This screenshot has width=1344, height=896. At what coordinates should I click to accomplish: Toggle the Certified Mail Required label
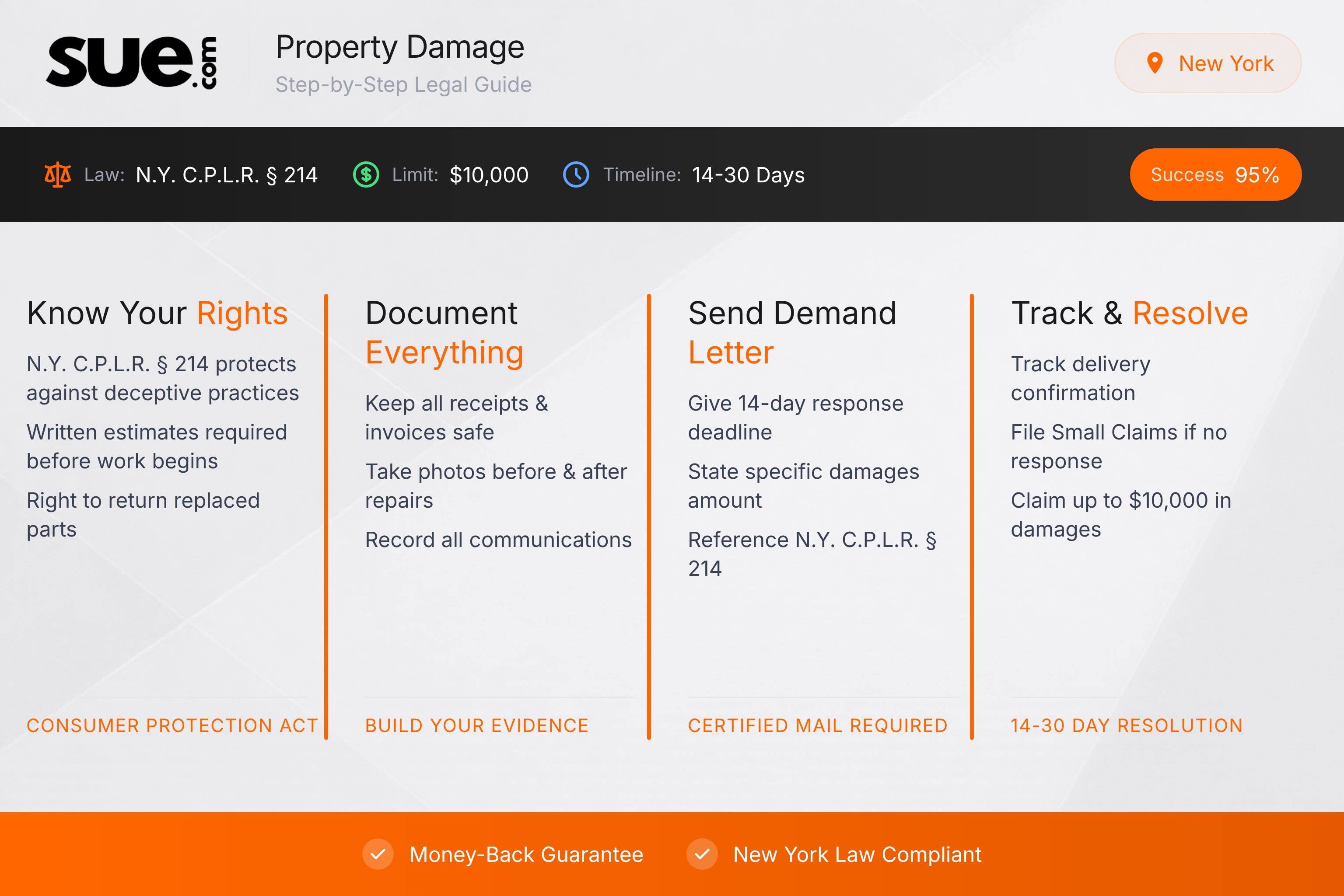818,726
